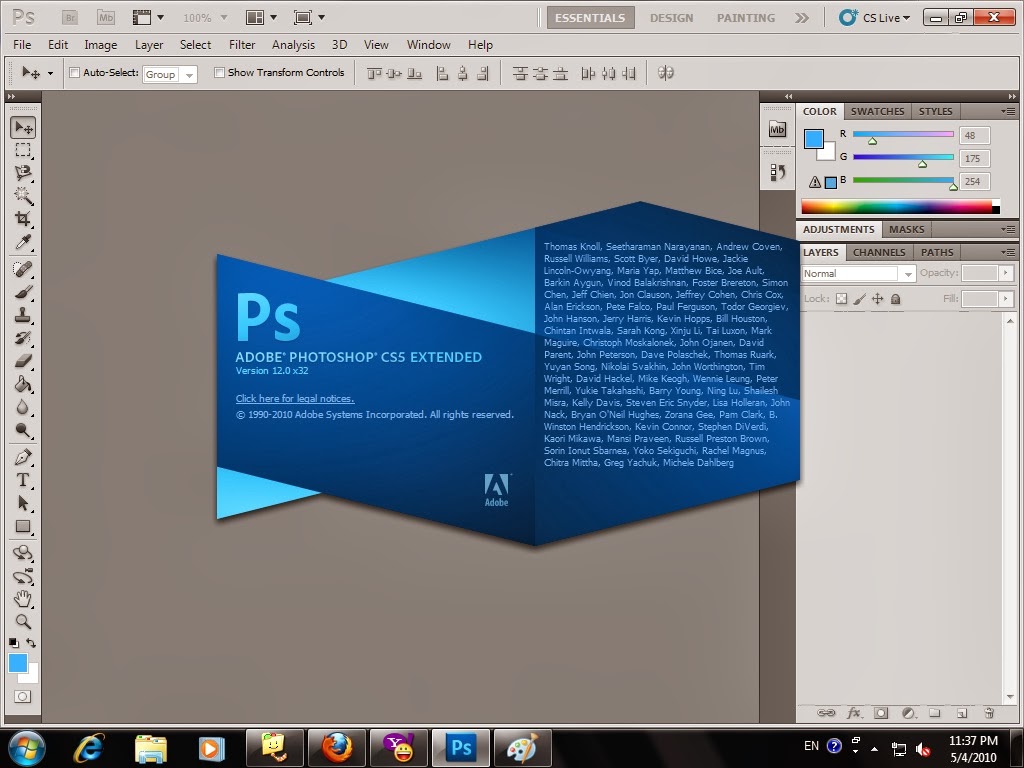
Task: Select the Magic Wand tool
Action: [23, 195]
